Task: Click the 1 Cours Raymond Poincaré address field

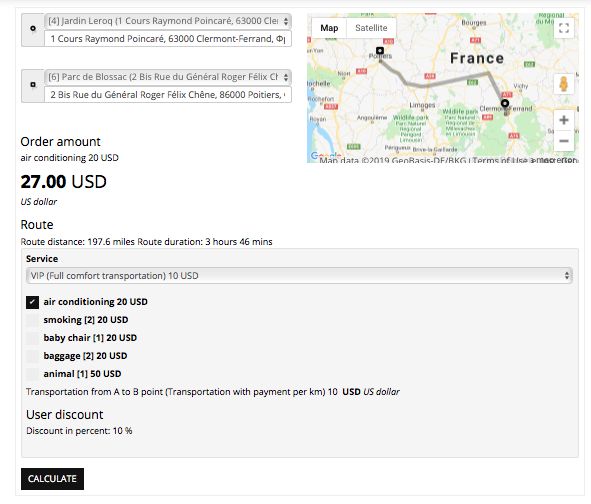Action: (x=168, y=39)
